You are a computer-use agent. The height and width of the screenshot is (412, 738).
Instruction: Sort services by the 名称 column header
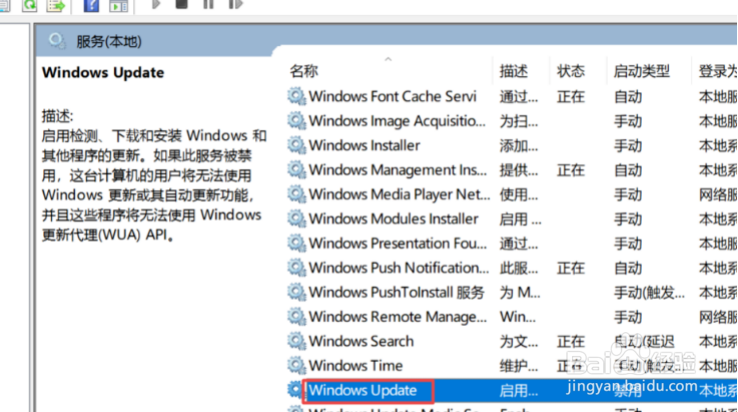[x=304, y=71]
